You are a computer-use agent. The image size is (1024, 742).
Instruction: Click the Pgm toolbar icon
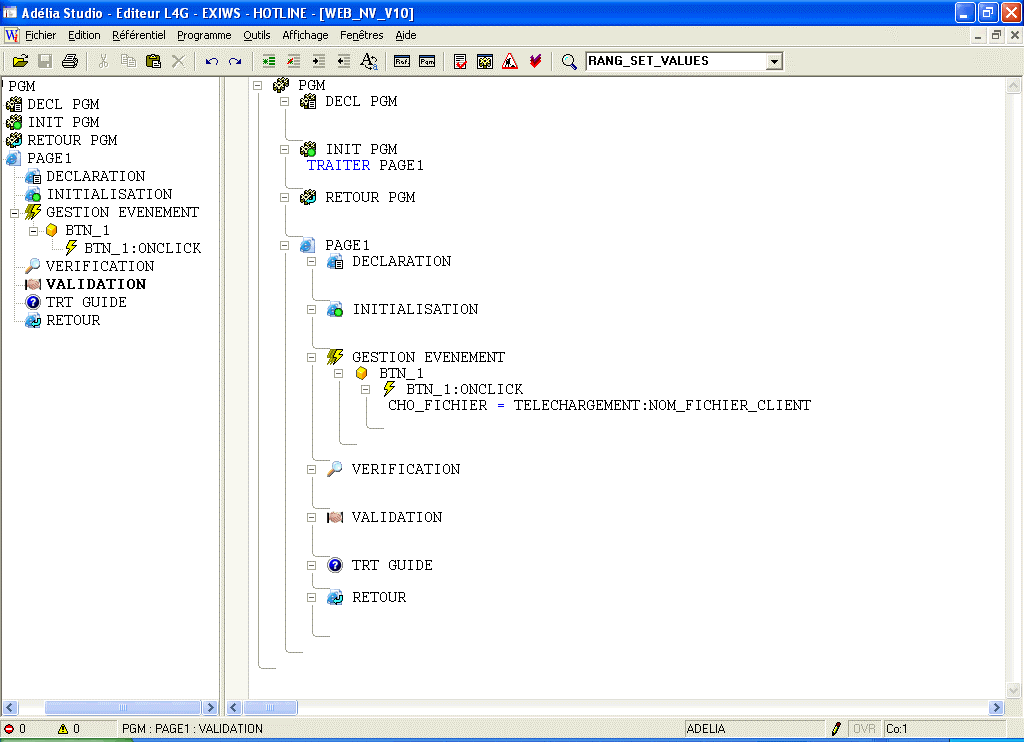[427, 61]
